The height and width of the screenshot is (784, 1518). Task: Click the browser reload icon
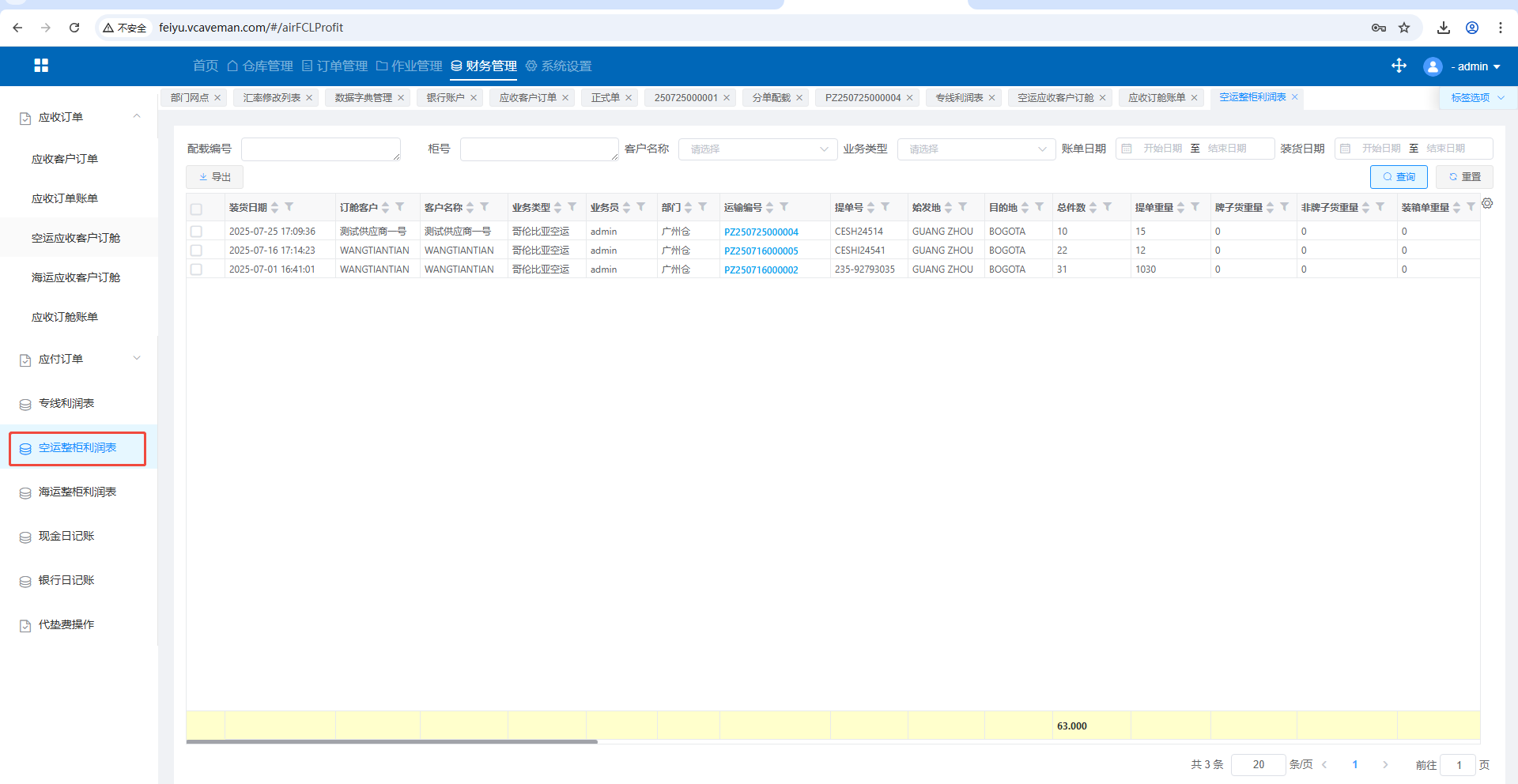(74, 28)
